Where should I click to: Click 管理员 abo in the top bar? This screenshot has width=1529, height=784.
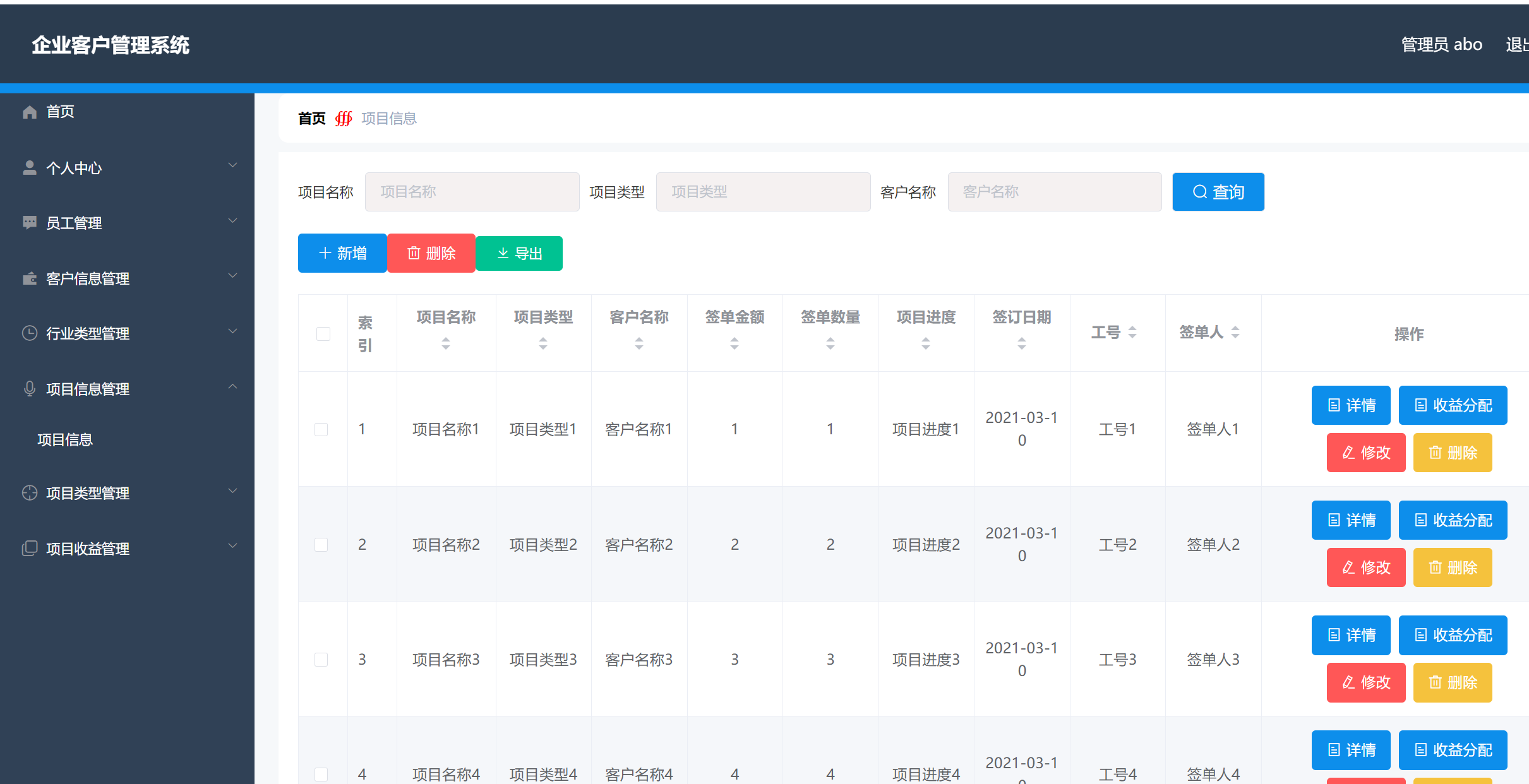[x=1442, y=44]
